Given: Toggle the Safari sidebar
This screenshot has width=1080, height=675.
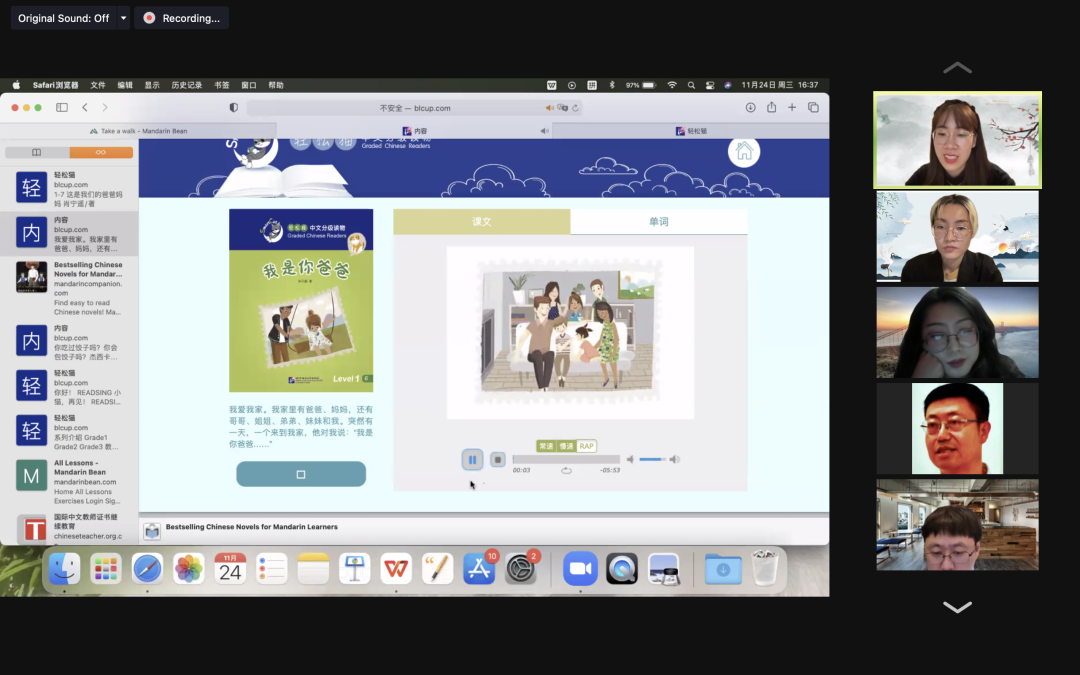Looking at the screenshot, I should [62, 107].
